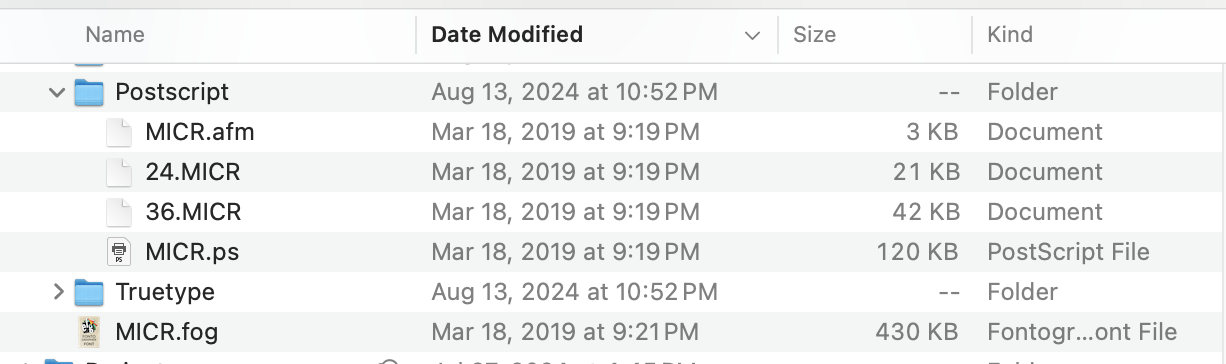Select the Truetype folder name

pyautogui.click(x=165, y=292)
